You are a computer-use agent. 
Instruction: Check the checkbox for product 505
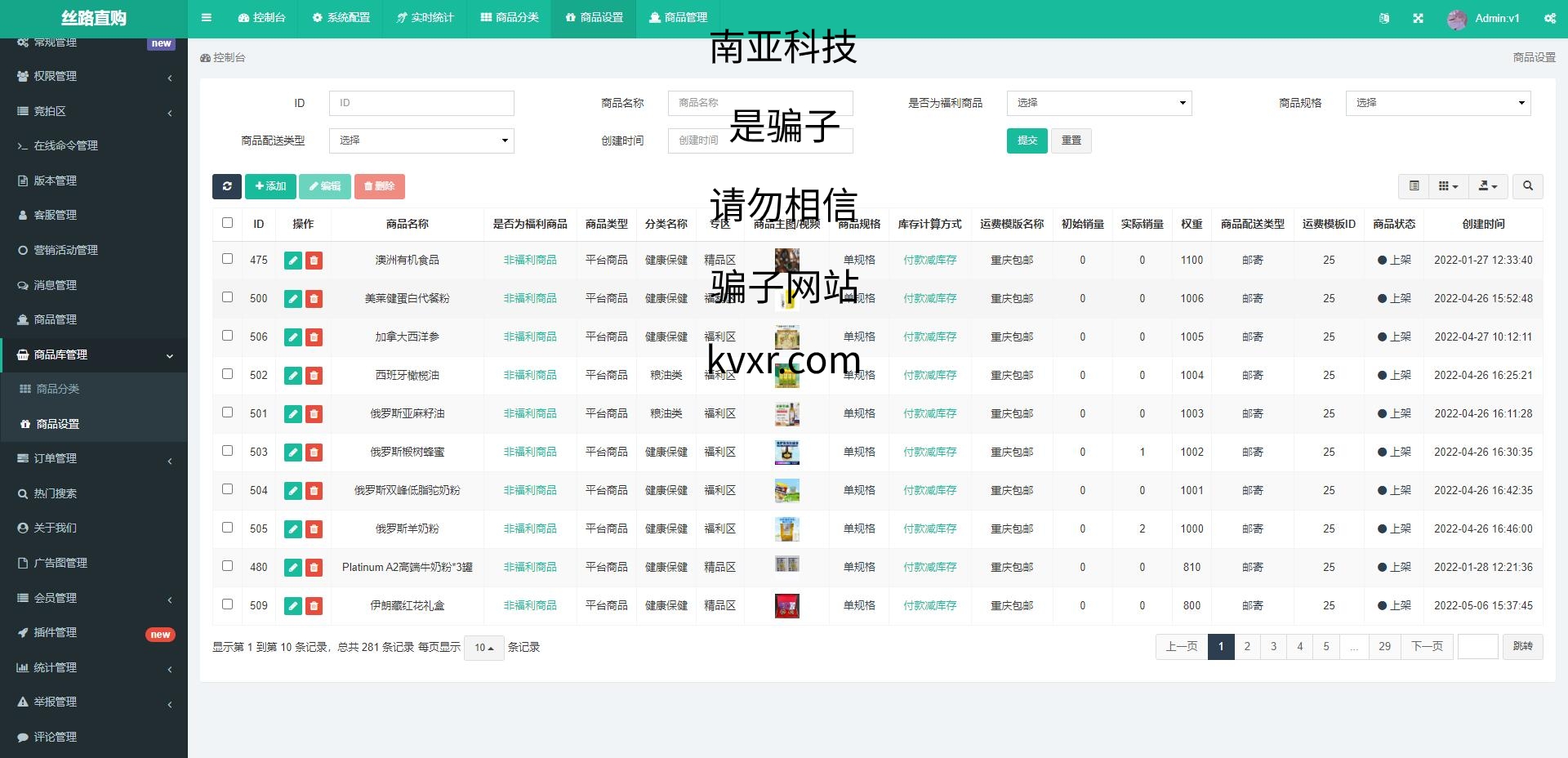227,527
